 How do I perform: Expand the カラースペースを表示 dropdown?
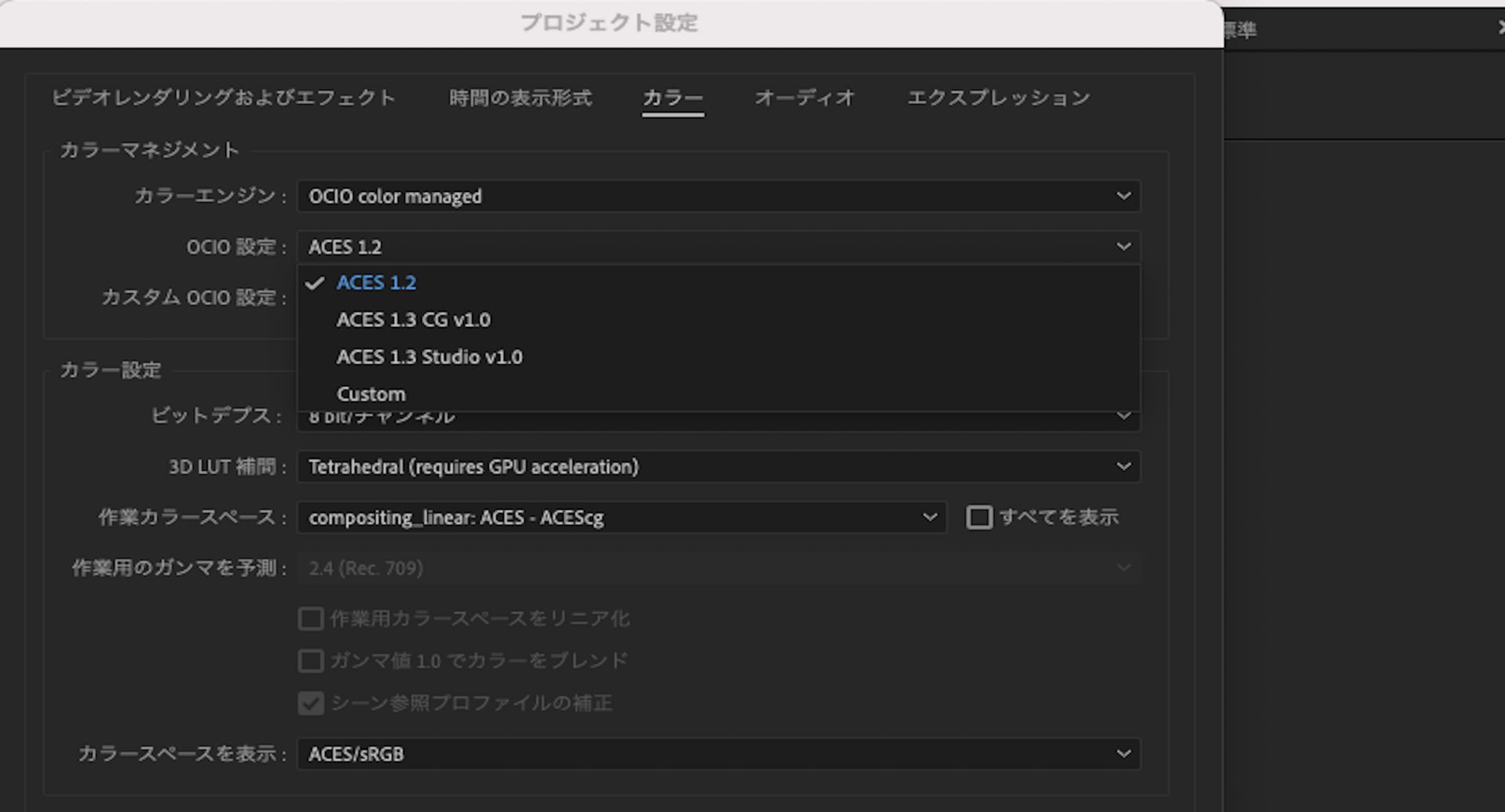pyautogui.click(x=718, y=753)
